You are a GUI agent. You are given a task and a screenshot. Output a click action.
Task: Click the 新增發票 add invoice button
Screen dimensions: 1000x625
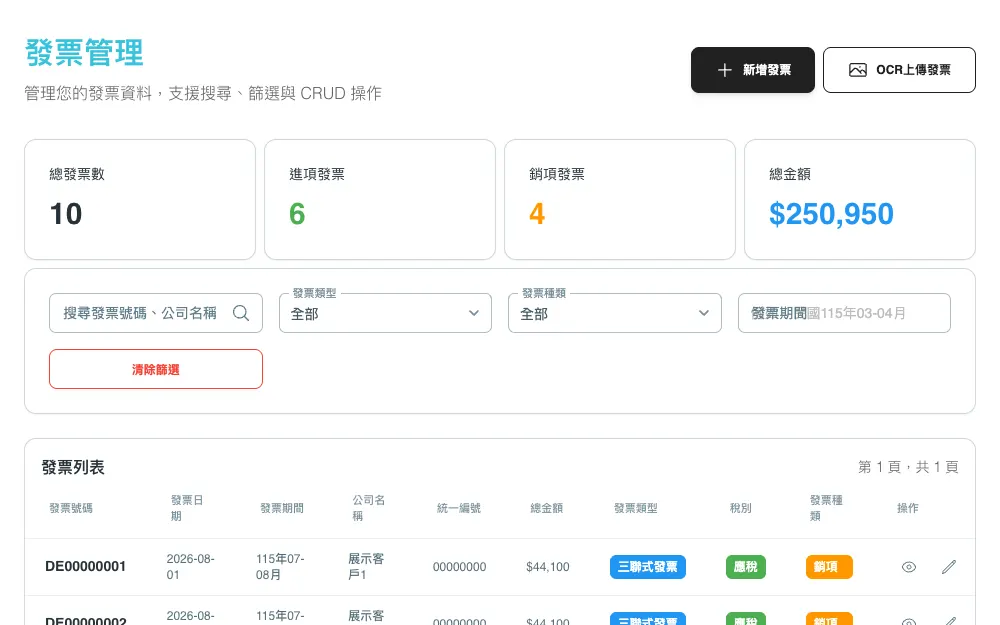[753, 70]
